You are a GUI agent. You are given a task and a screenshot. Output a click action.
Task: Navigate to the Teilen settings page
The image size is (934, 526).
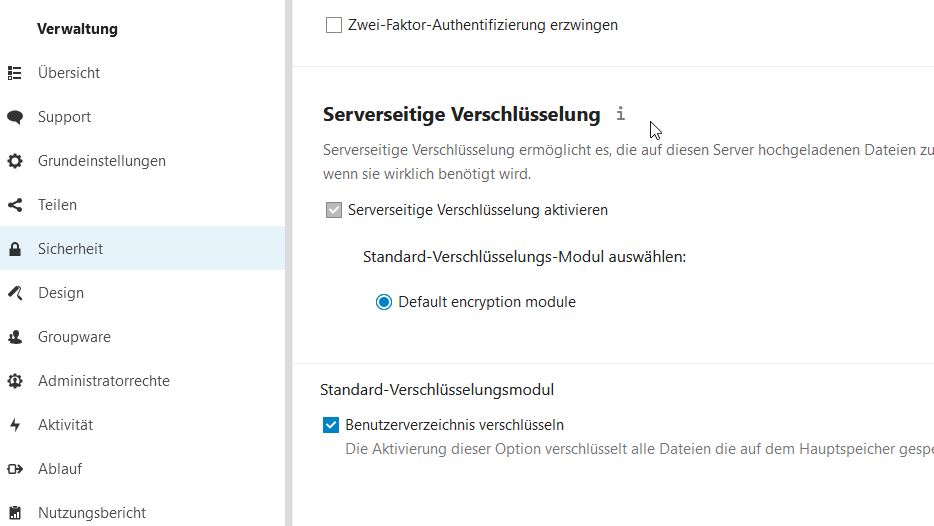[57, 205]
